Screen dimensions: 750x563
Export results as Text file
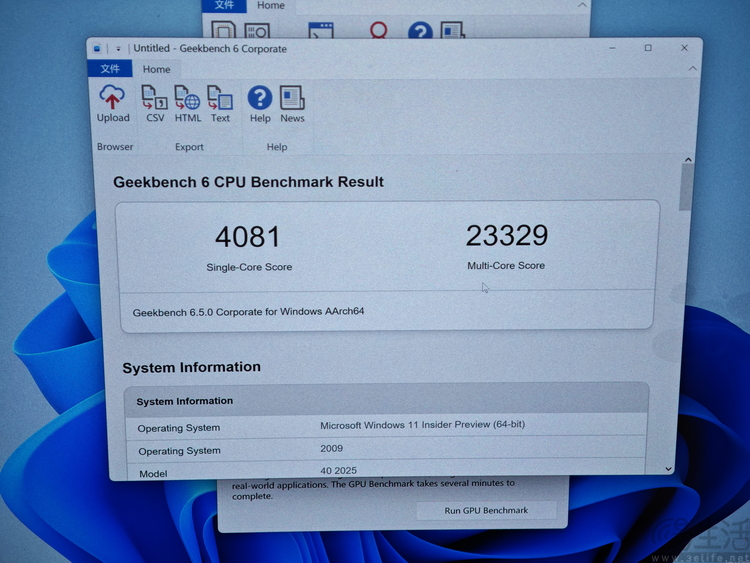[x=220, y=98]
